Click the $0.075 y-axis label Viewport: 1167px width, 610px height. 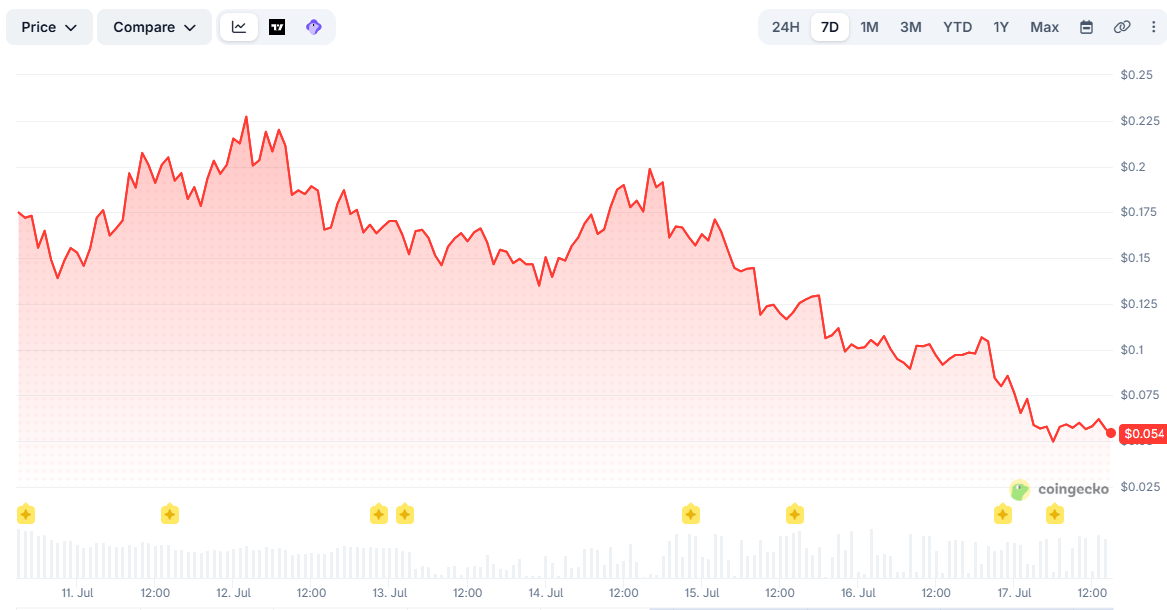pyautogui.click(x=1140, y=395)
